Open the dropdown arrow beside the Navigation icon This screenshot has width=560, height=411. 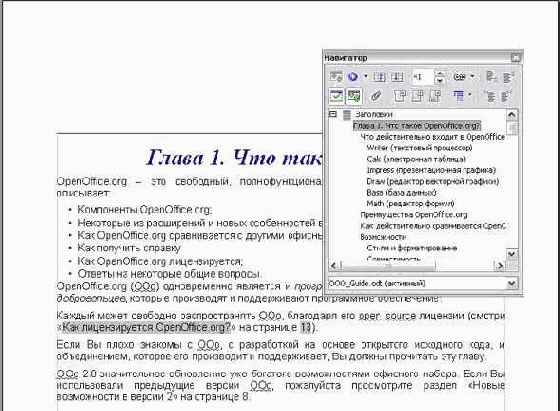365,77
